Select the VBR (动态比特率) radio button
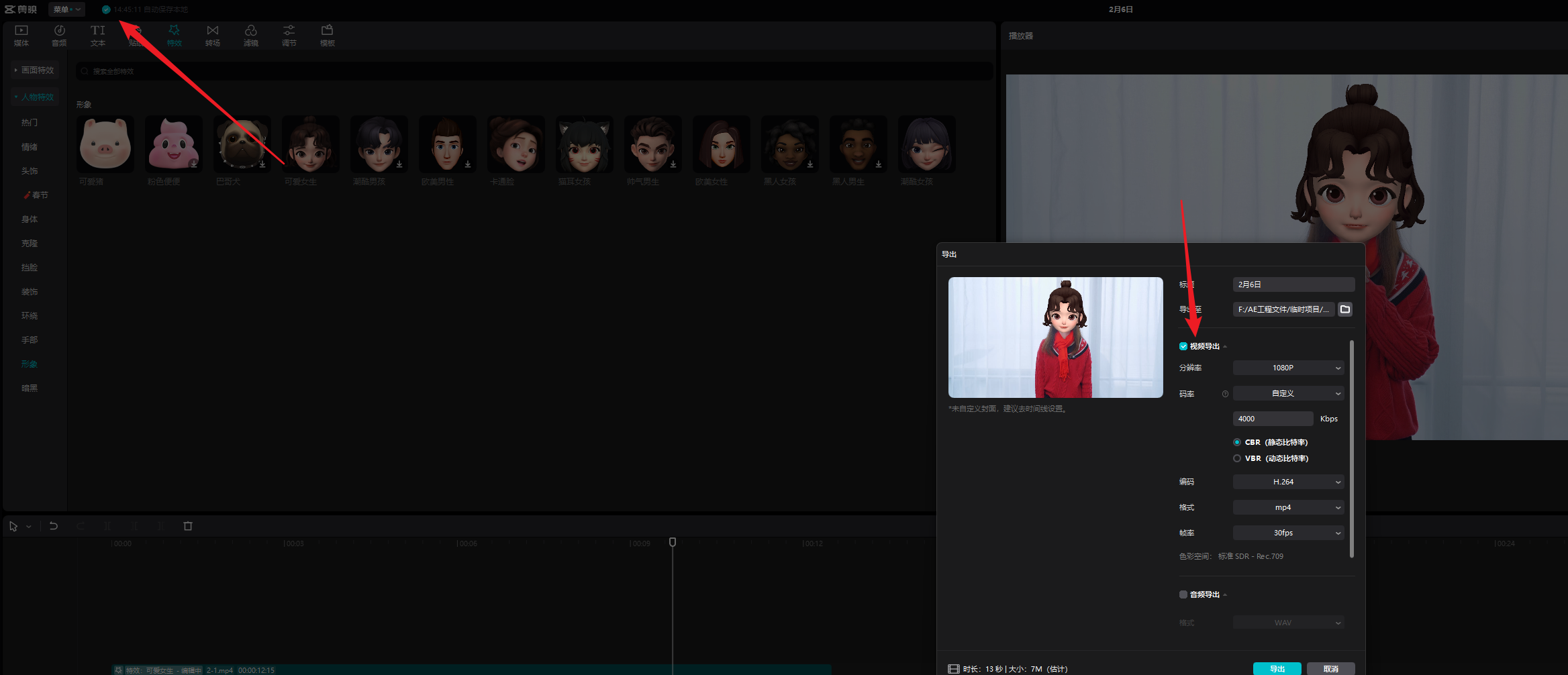The image size is (1568, 675). coord(1237,458)
